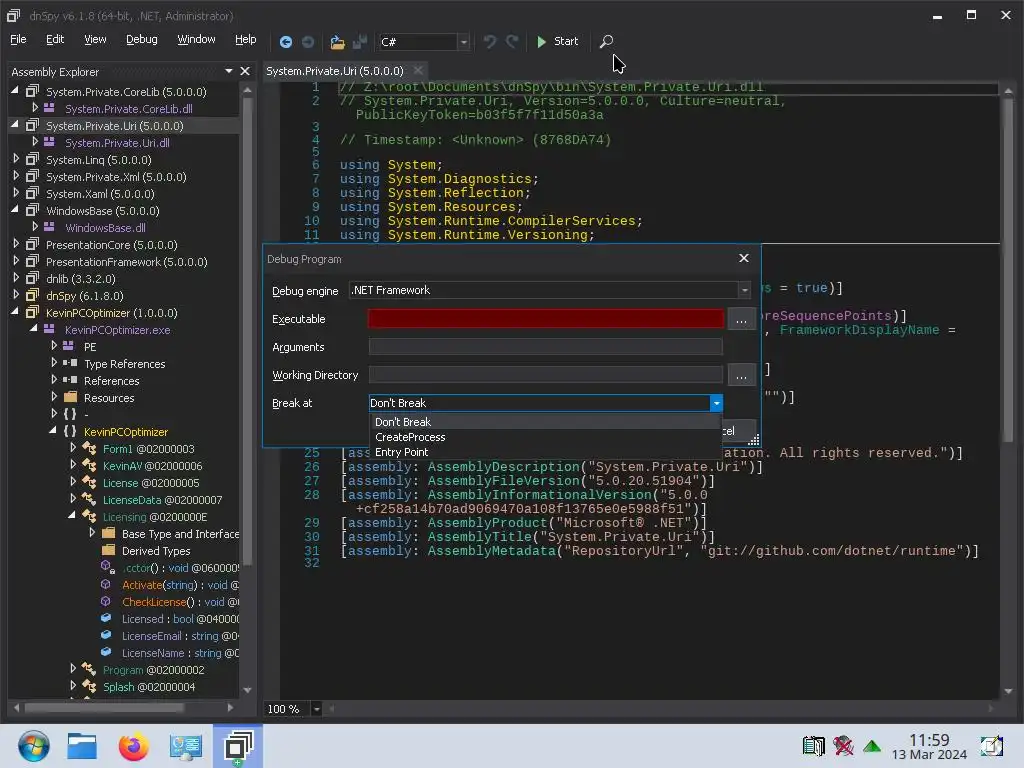Click the Resources folder icon
1024x768 pixels.
coord(71,396)
